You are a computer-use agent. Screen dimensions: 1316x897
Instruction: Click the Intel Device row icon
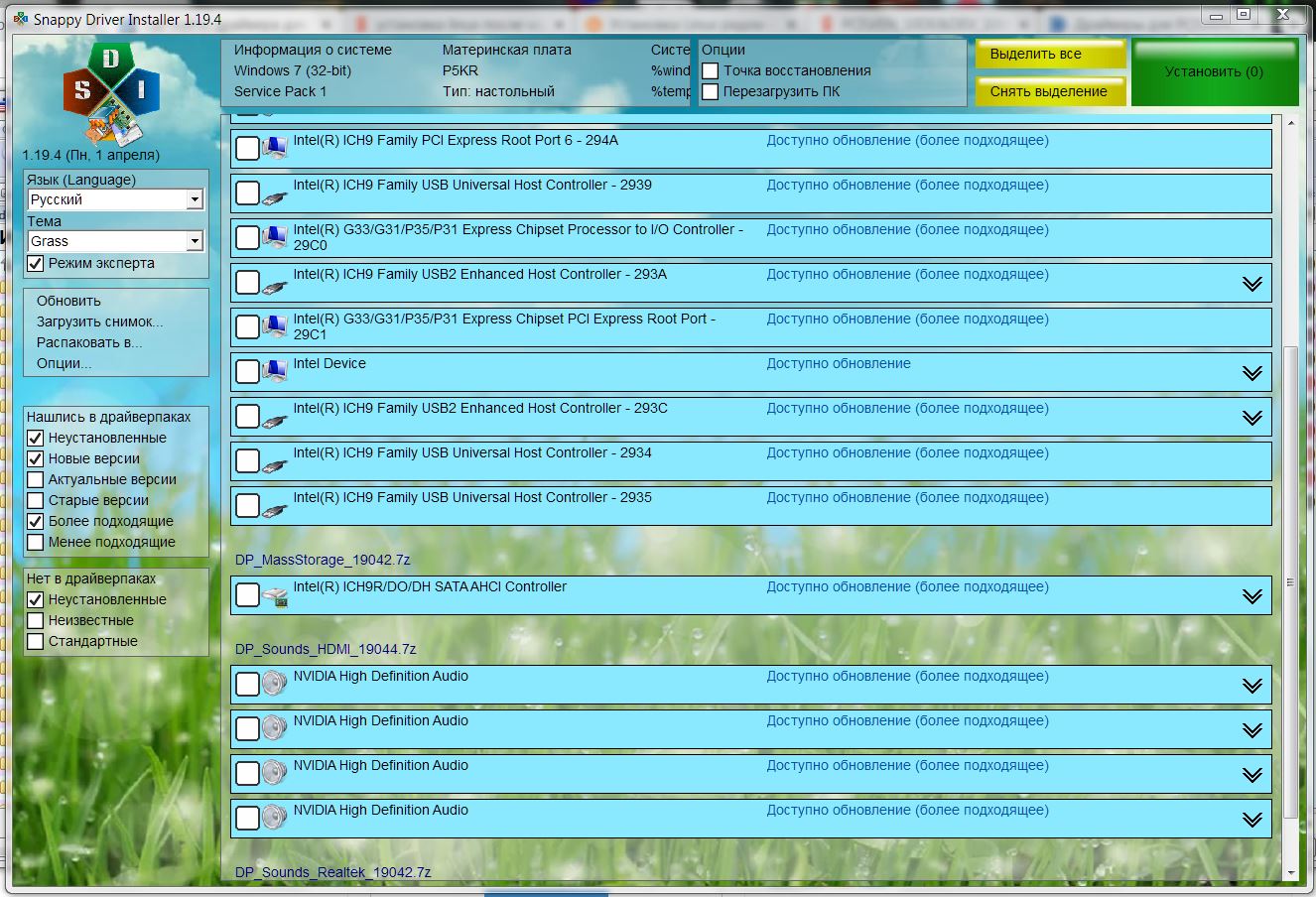point(275,372)
